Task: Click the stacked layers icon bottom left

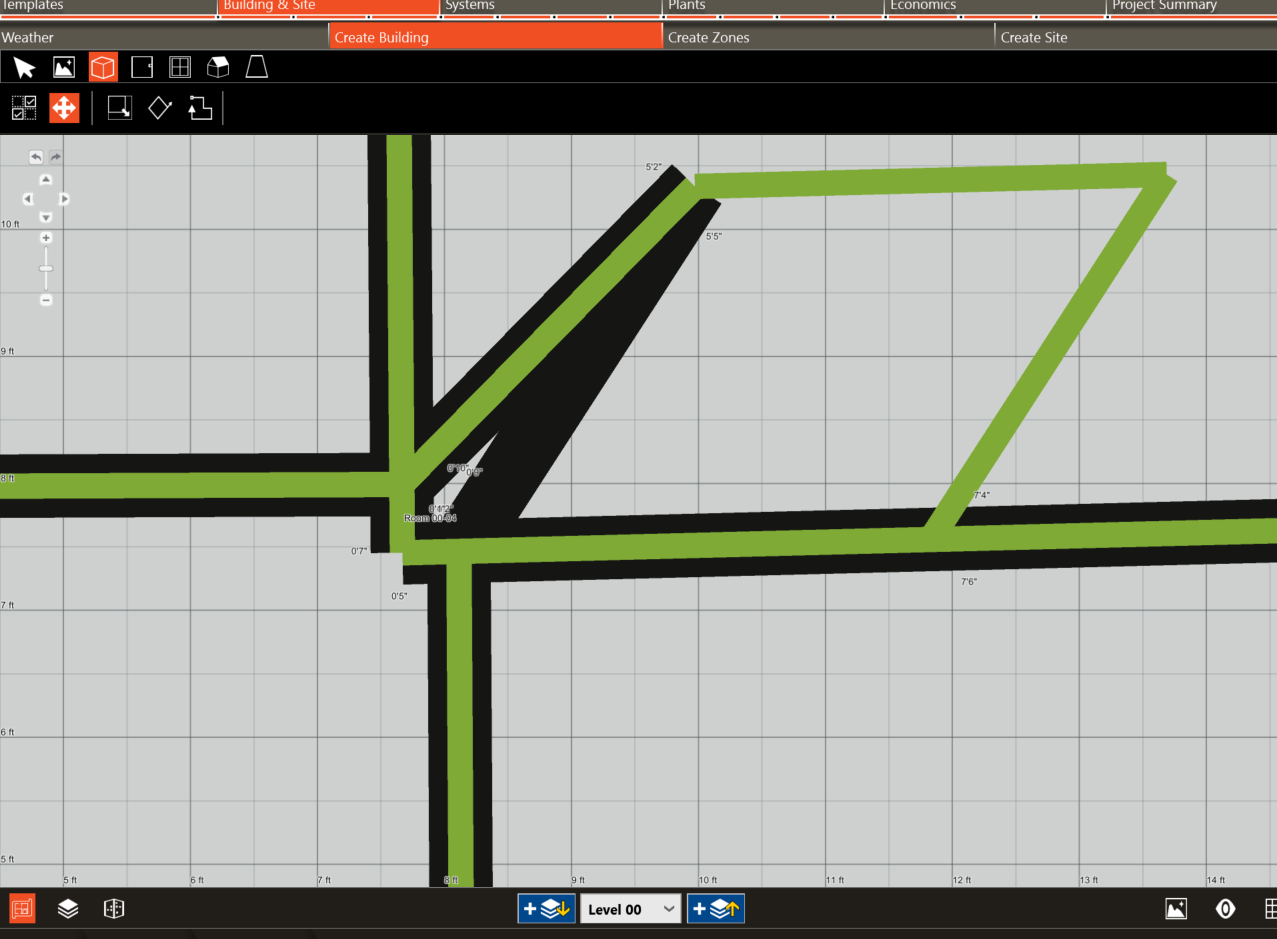Action: 68,908
